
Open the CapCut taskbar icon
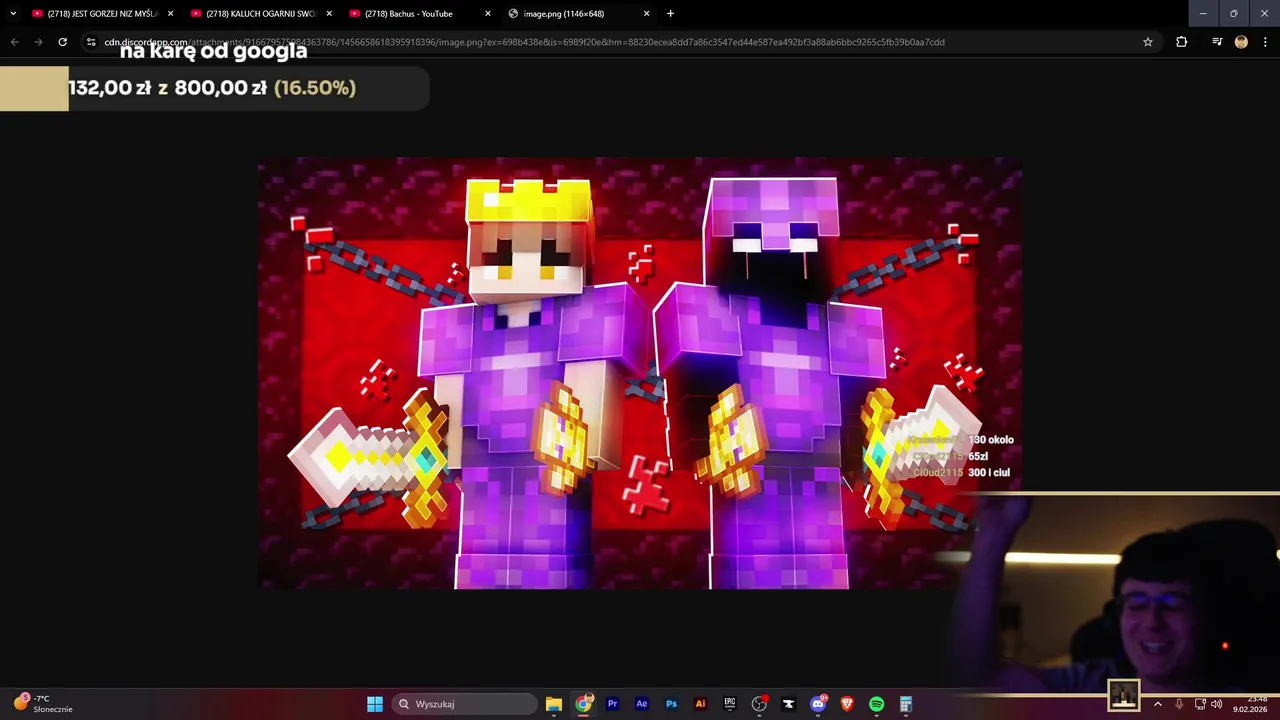pyautogui.click(x=788, y=704)
